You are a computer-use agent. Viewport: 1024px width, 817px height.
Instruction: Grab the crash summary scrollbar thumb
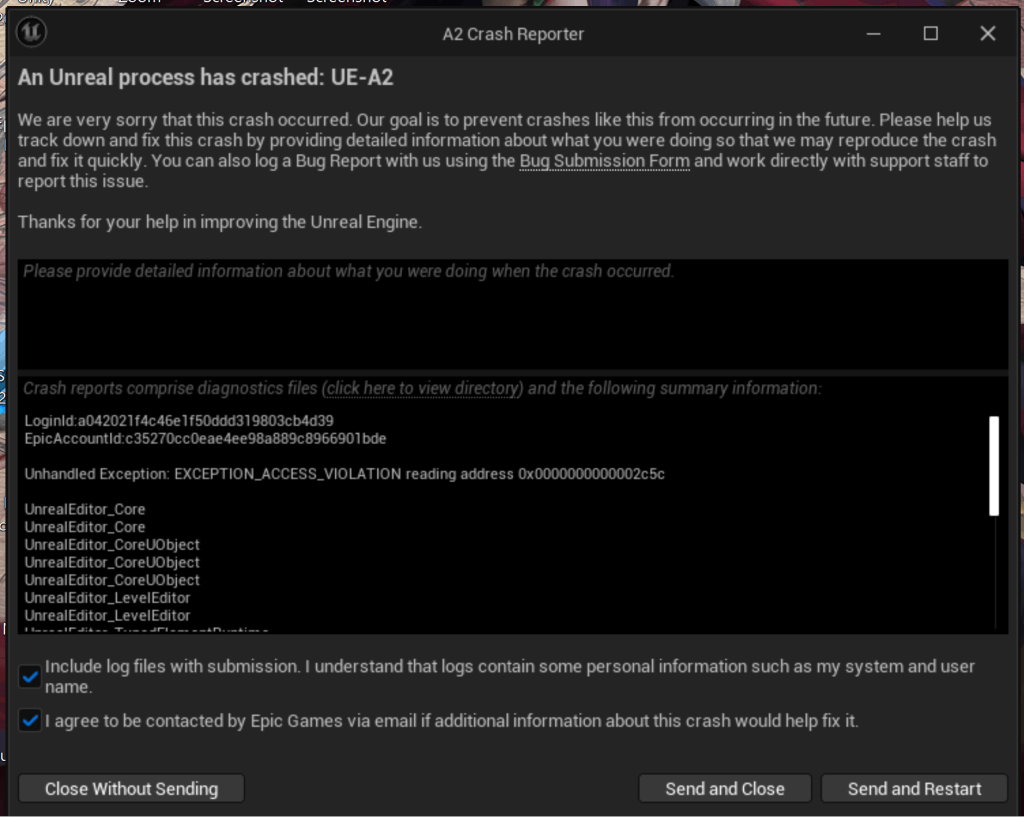pyautogui.click(x=994, y=466)
